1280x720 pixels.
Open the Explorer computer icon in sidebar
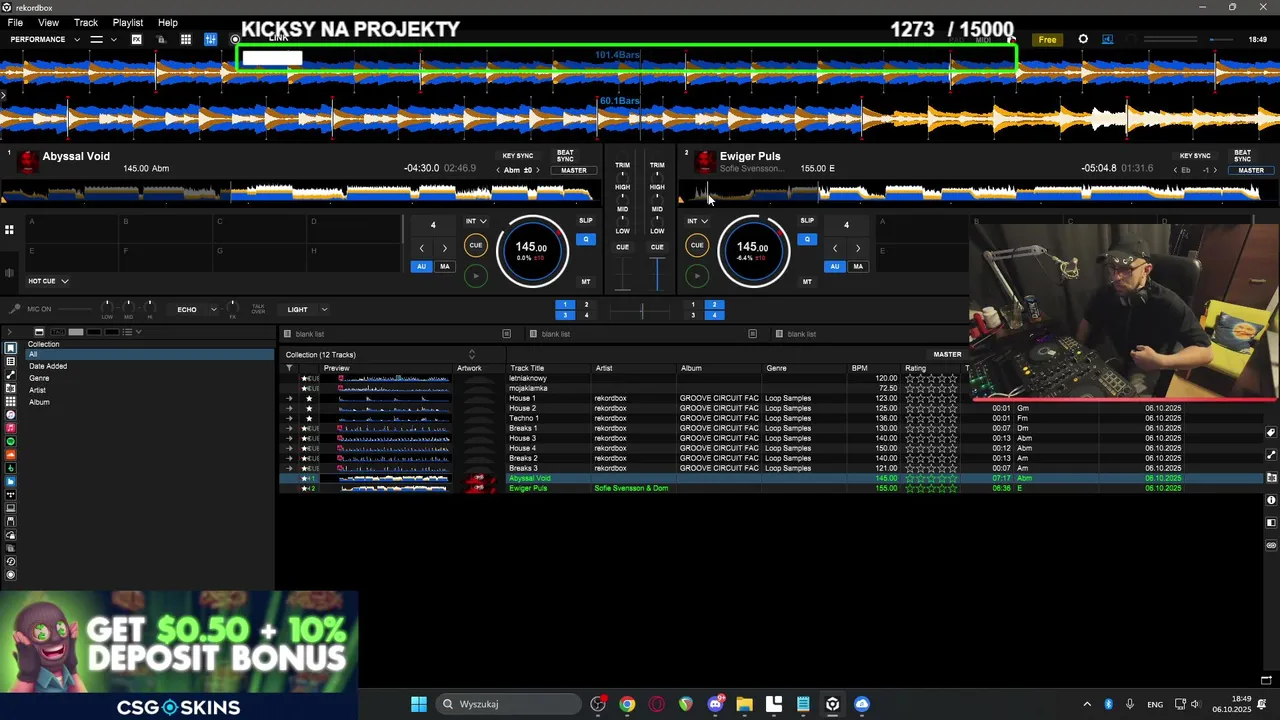(11, 508)
